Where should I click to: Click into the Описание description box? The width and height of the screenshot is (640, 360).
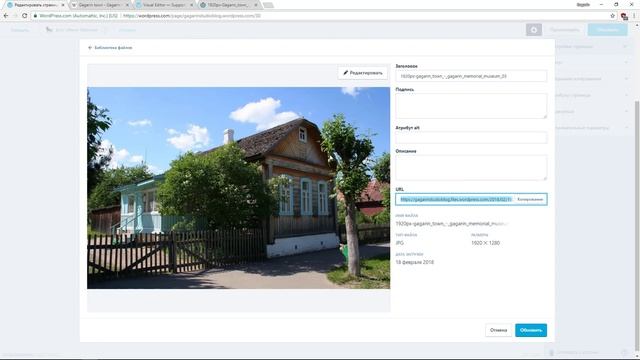coord(471,168)
